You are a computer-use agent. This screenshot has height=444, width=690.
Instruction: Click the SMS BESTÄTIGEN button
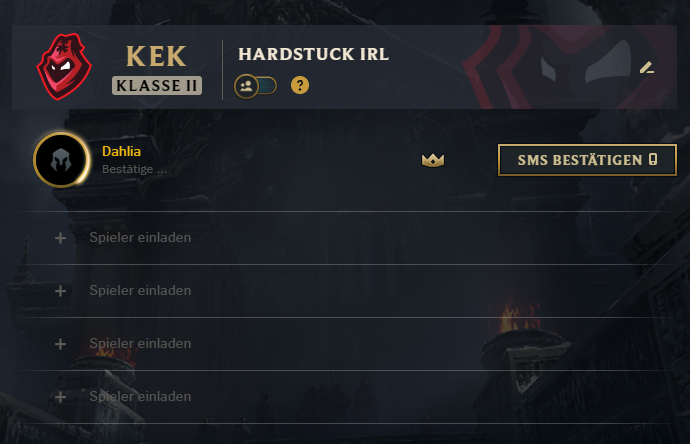587,160
